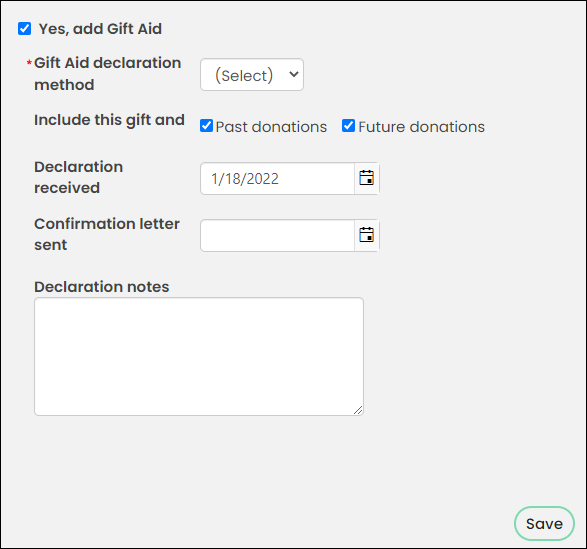The height and width of the screenshot is (549, 587).
Task: Click the "Declaration received" field label
Action: (x=79, y=177)
